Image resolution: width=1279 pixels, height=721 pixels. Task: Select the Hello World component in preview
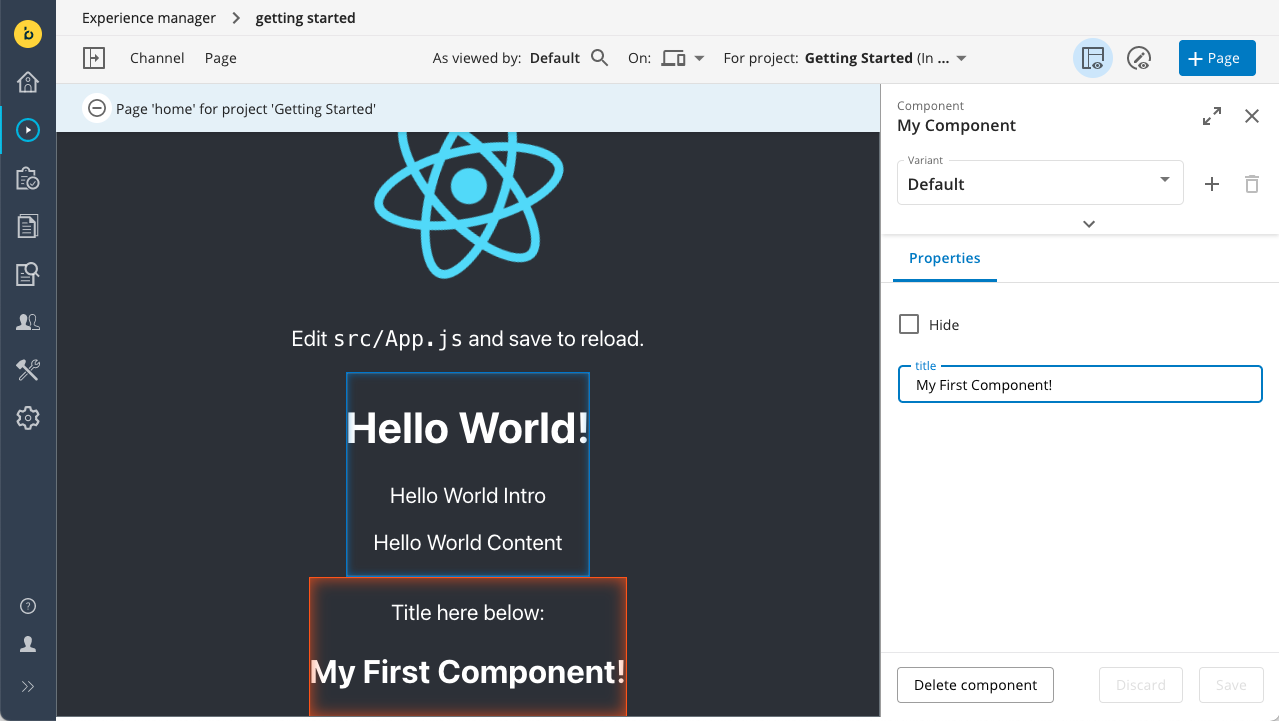pyautogui.click(x=468, y=475)
